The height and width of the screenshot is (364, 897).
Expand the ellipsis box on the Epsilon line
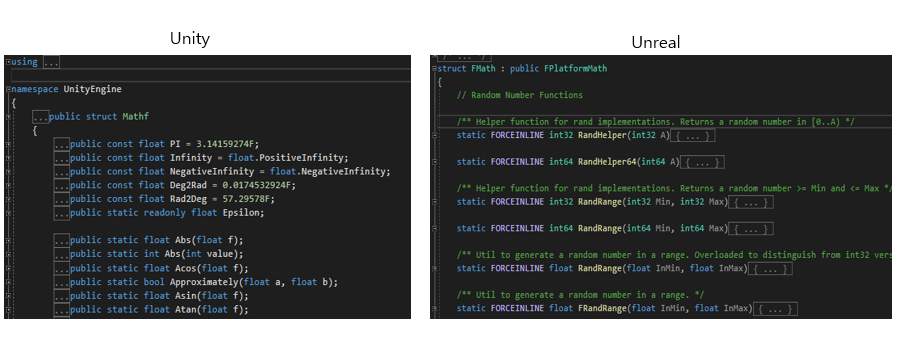pyautogui.click(x=62, y=213)
